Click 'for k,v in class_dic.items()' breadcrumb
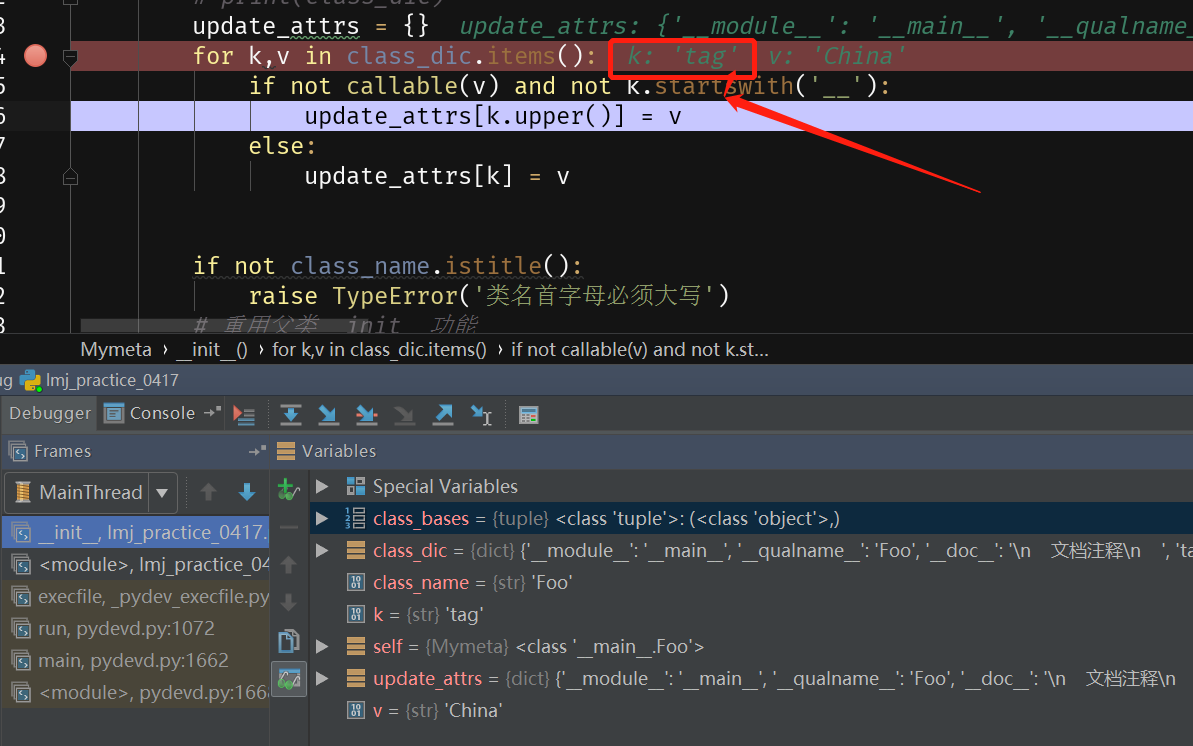This screenshot has height=746, width=1193. (379, 349)
